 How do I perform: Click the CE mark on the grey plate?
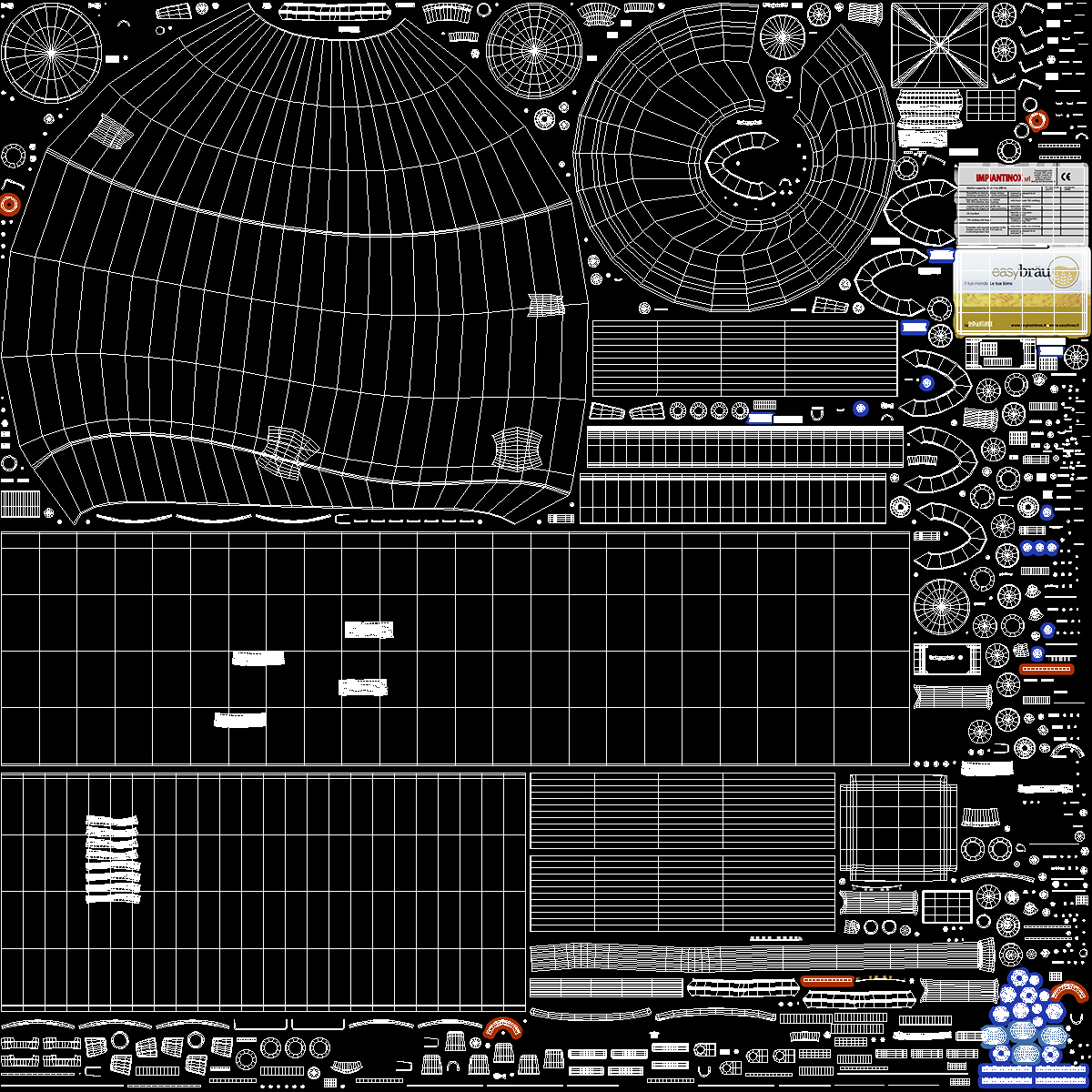[1067, 177]
